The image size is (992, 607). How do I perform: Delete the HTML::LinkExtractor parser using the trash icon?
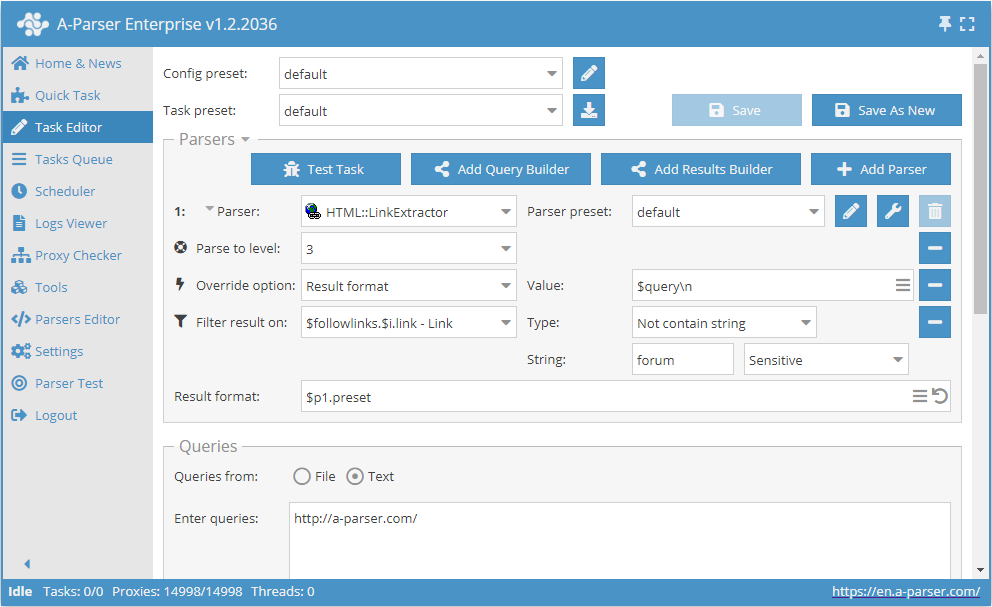coord(934,211)
